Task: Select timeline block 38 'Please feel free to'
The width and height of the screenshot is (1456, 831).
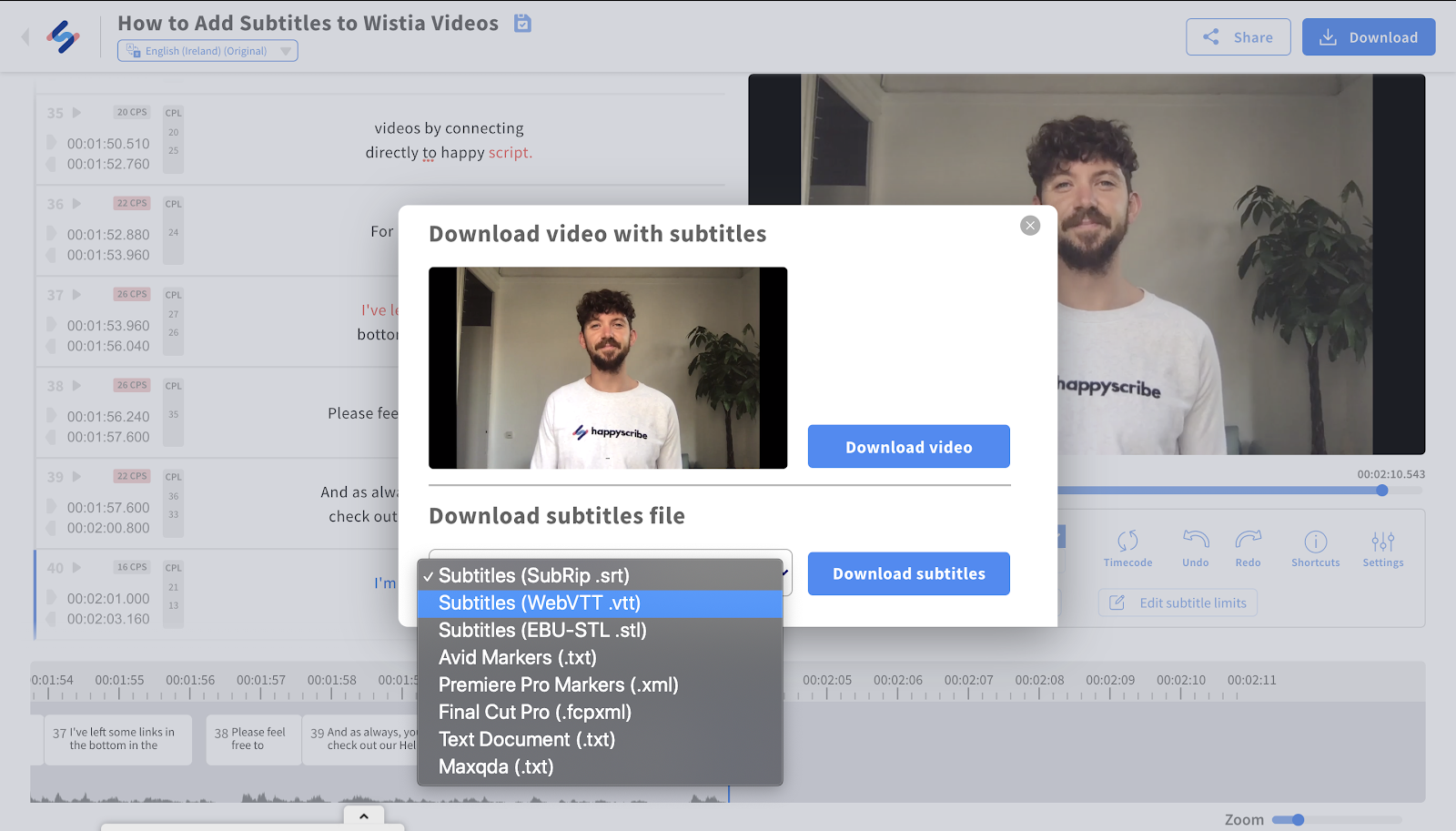Action: click(253, 739)
